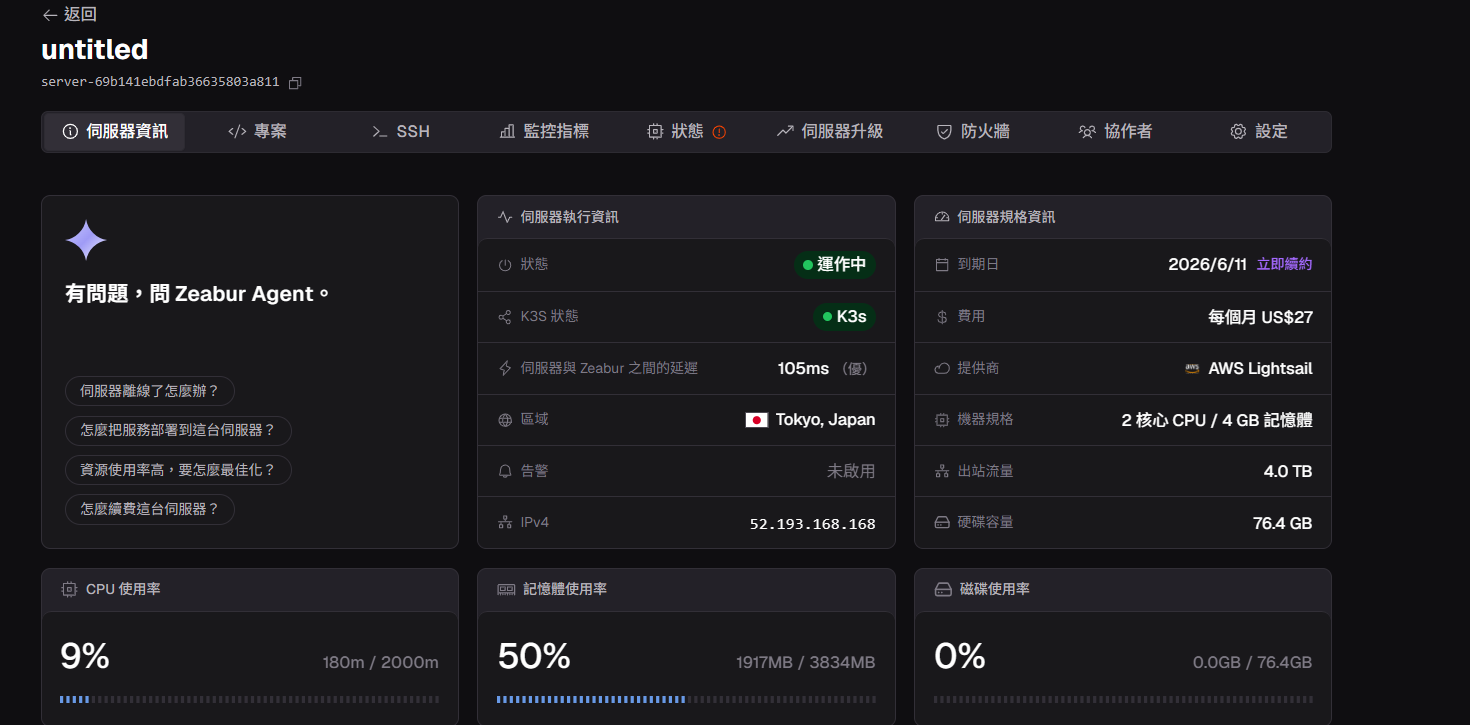Click the Zeabur Agent sparkle icon
1470x725 pixels.
[86, 240]
